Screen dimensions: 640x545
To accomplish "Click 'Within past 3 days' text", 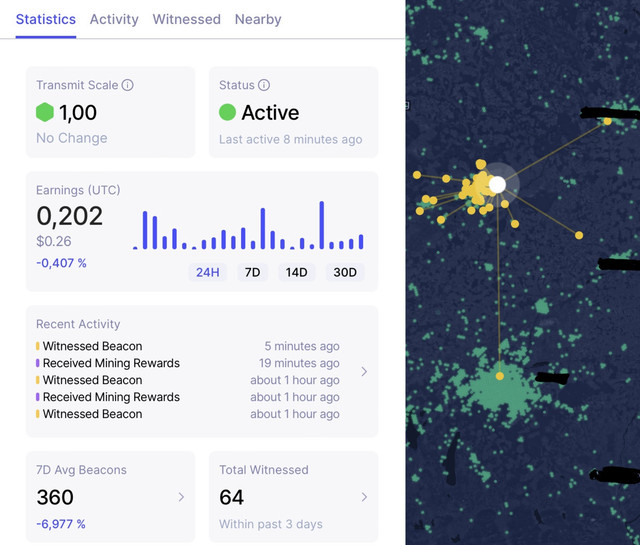I will 271,524.
